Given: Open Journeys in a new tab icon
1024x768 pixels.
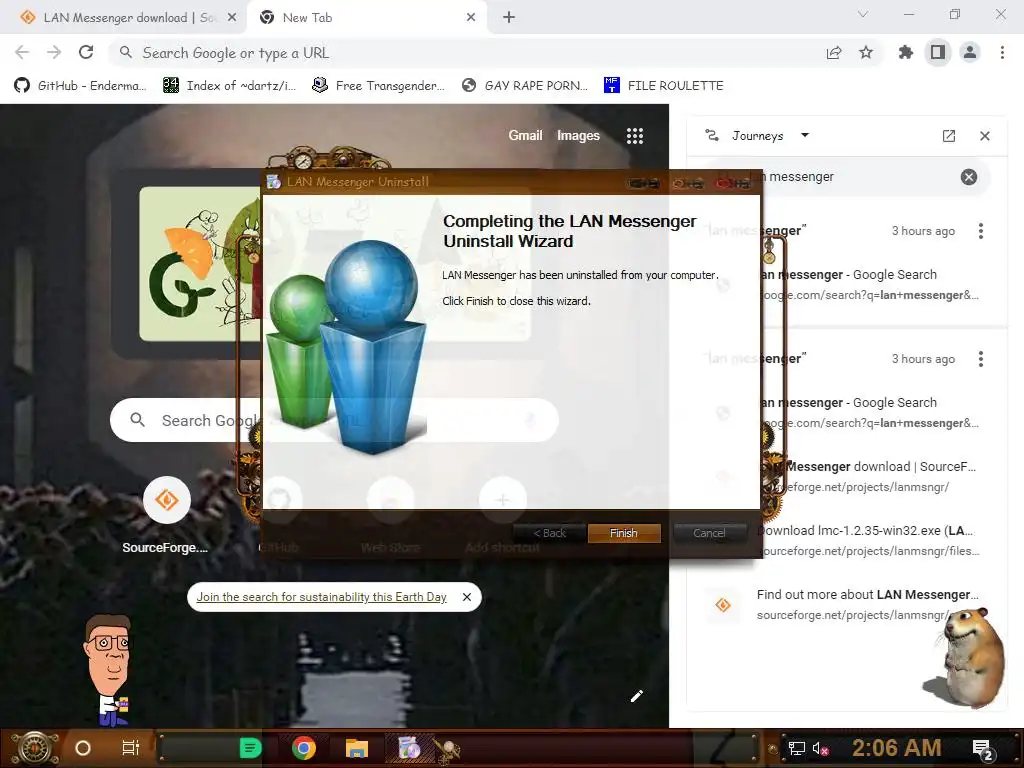Looking at the screenshot, I should tap(949, 136).
